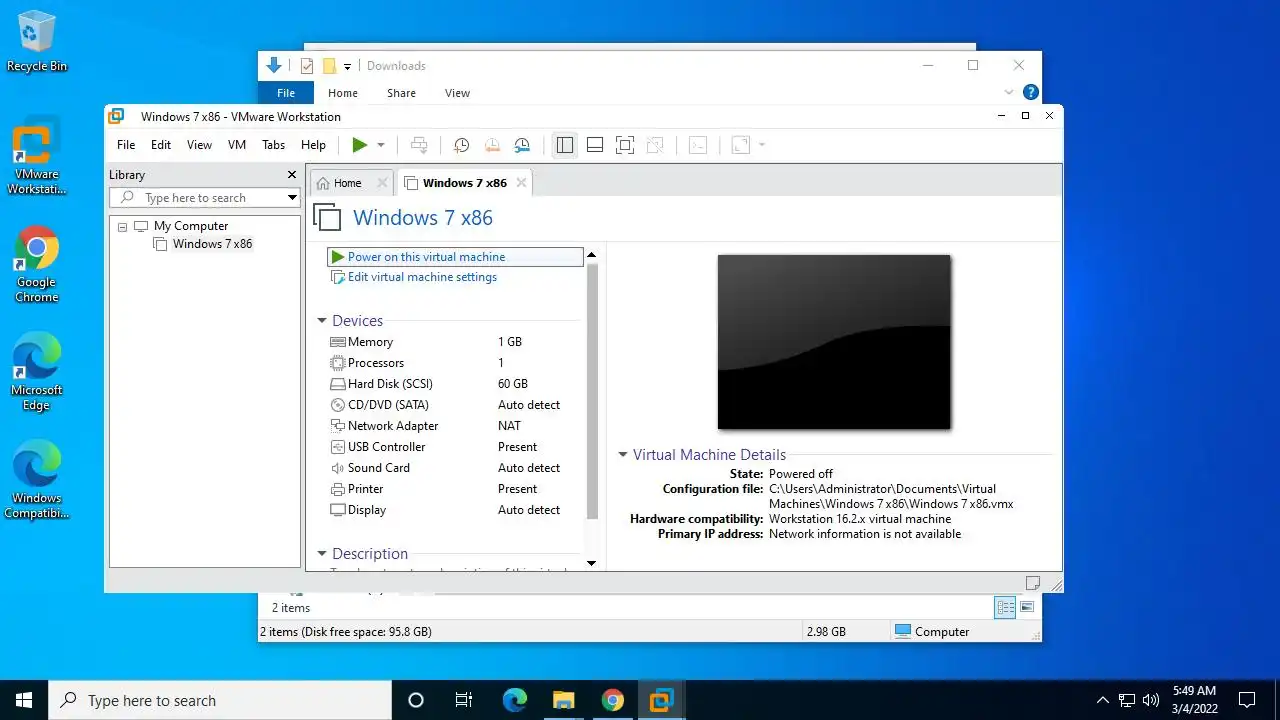Open the power options dropdown arrow beside play
Viewport: 1280px width, 720px height.
381,145
